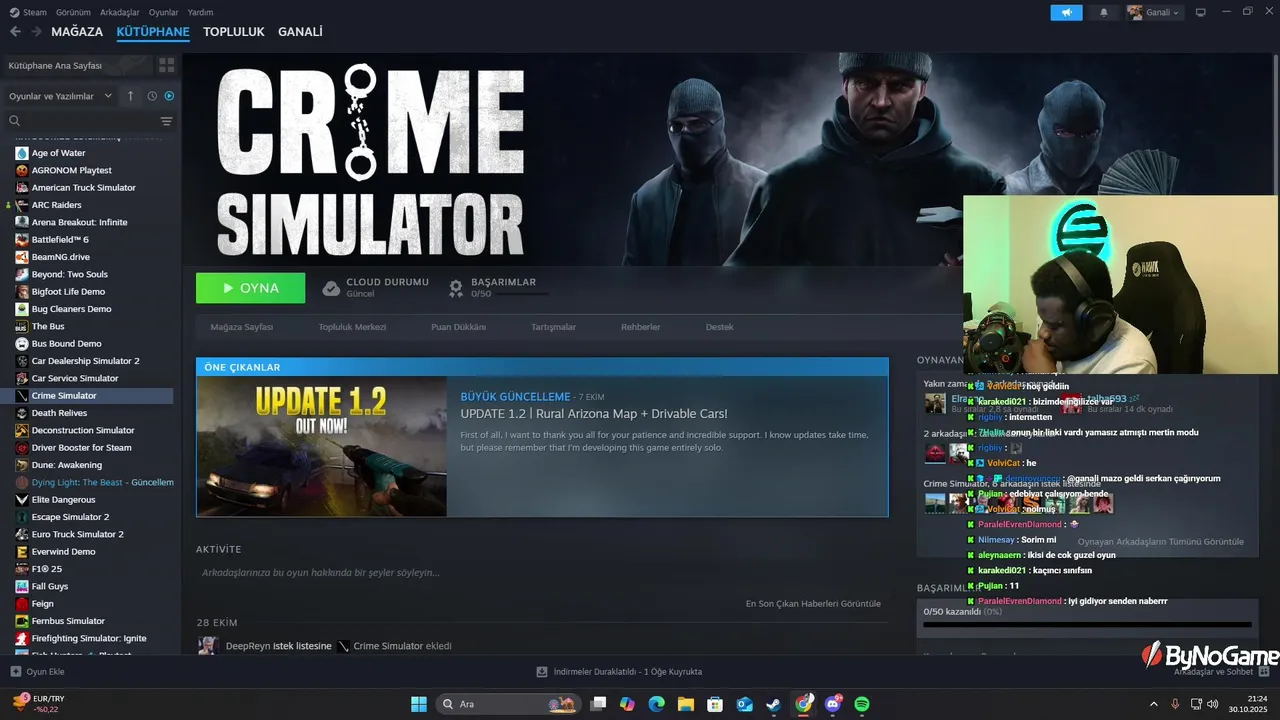This screenshot has width=1280, height=720.
Task: Click the Fall Guys game icon
Action: [22, 586]
